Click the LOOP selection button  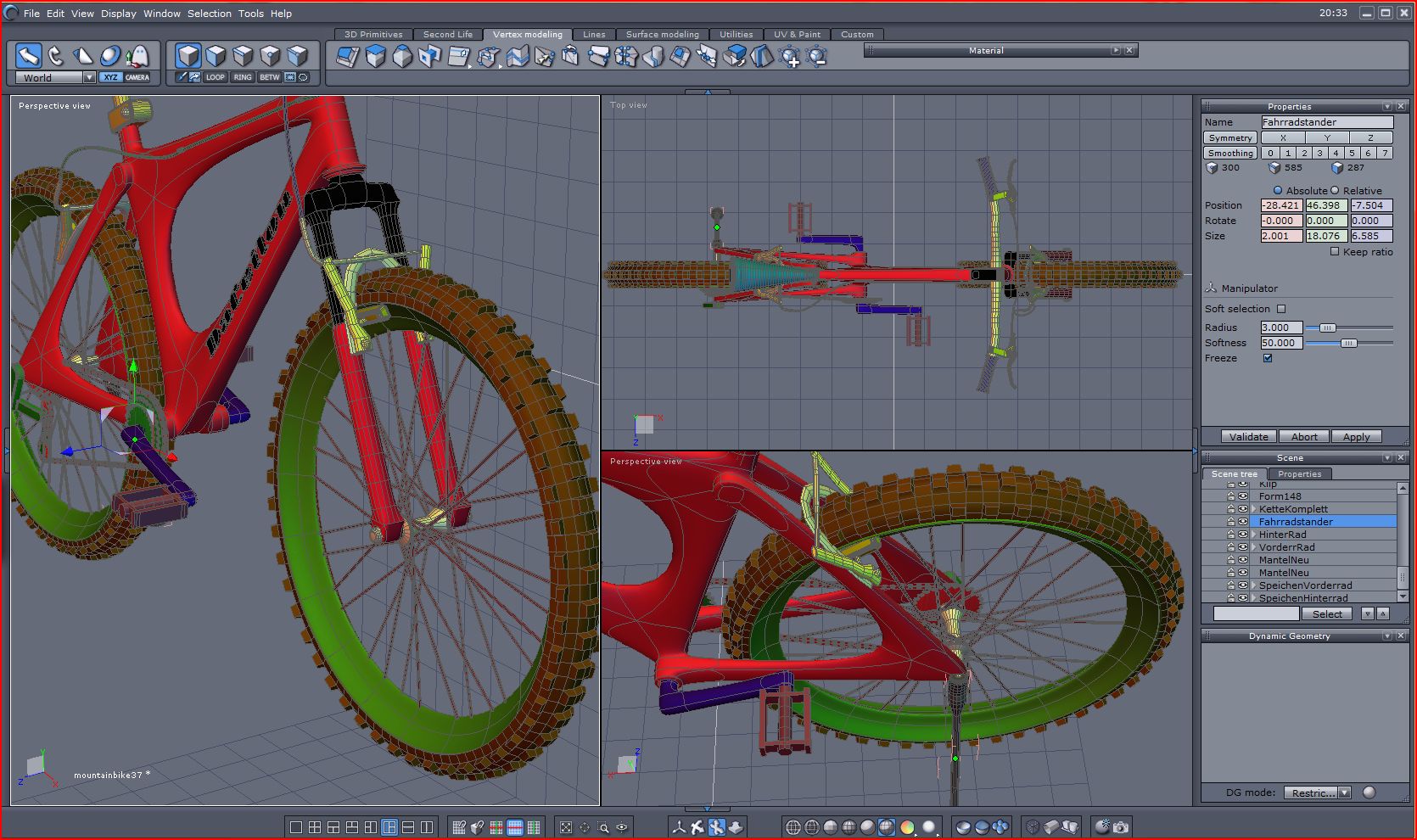coord(216,77)
